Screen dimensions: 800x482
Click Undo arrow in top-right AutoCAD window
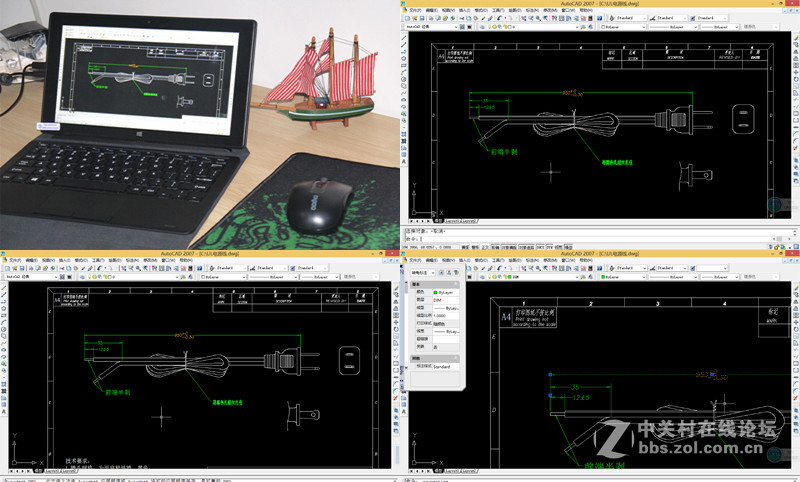(498, 18)
